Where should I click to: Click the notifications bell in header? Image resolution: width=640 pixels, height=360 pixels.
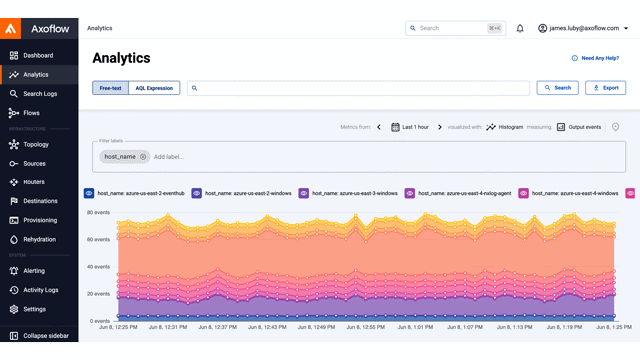[520, 28]
